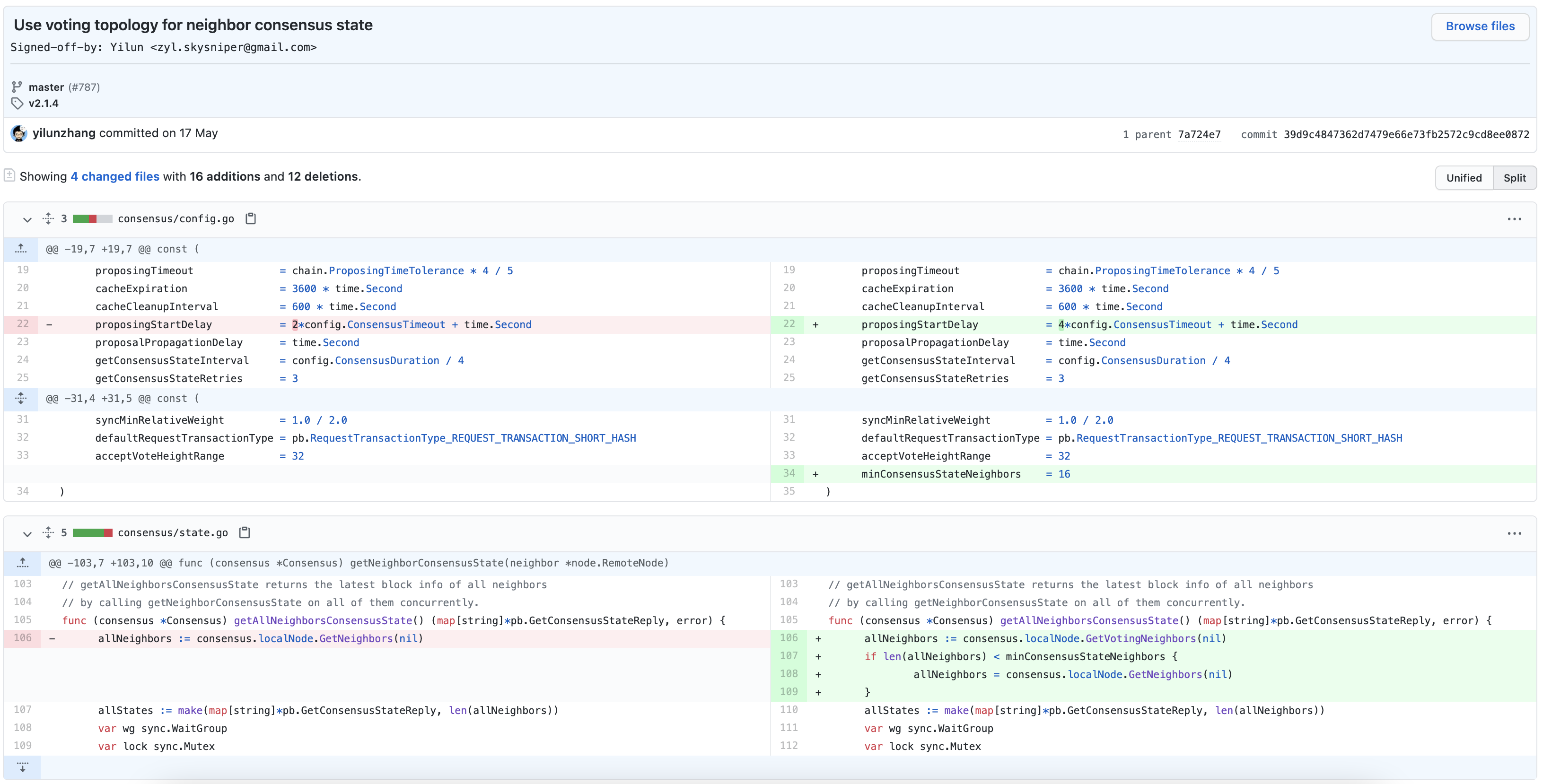Copy the consensus/state.go file path
This screenshot has width=1543, height=784.
click(x=245, y=532)
